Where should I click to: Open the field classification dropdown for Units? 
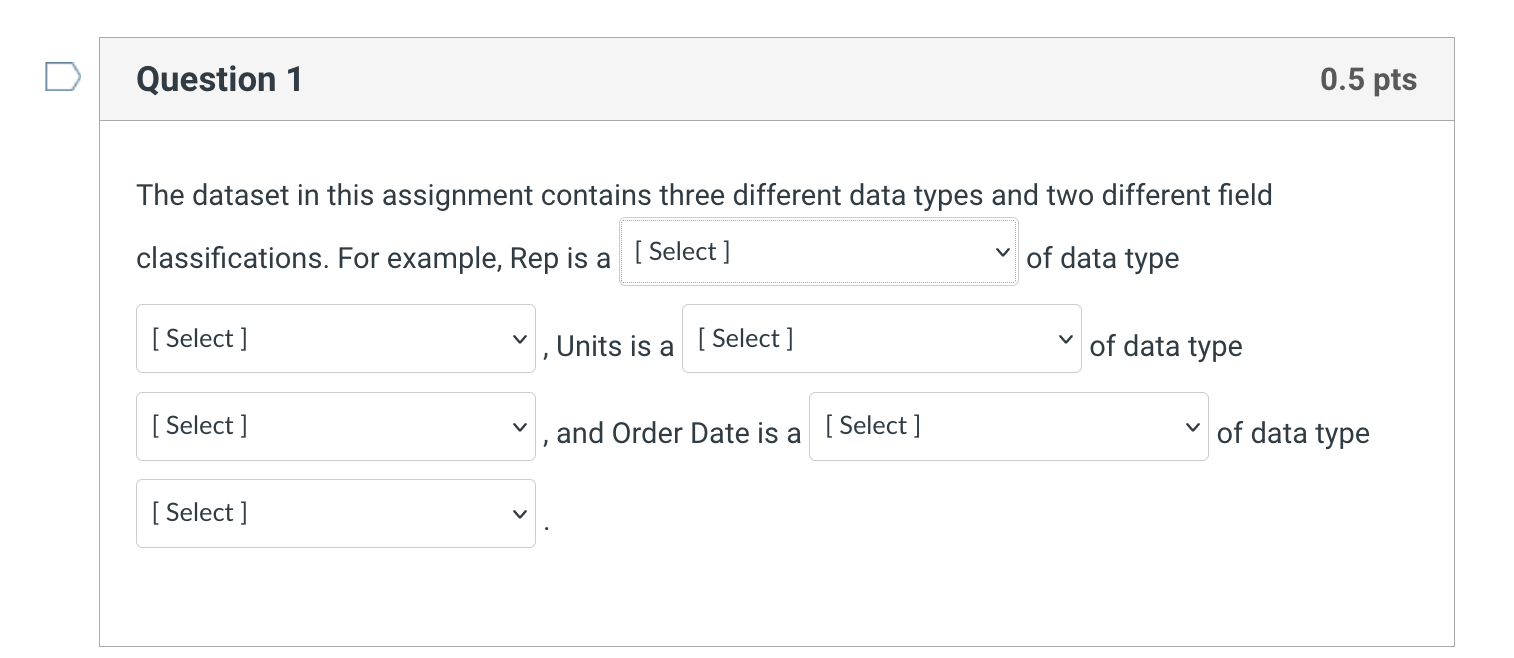point(881,338)
